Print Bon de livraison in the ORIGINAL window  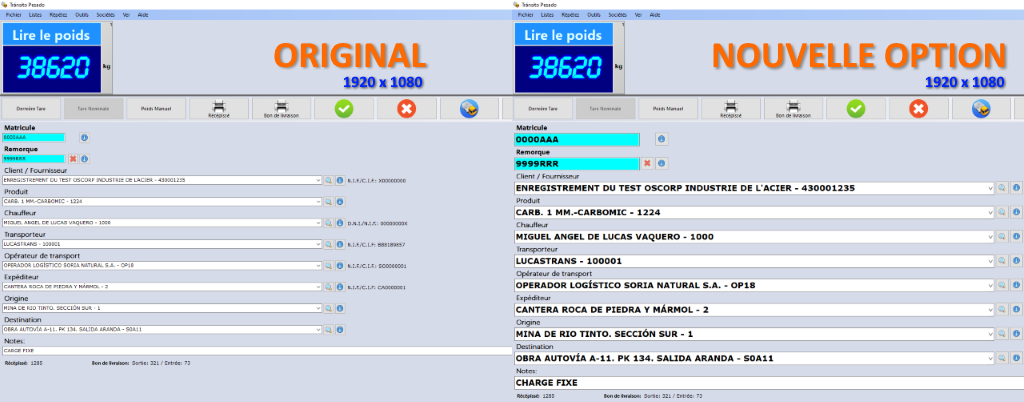(281, 108)
